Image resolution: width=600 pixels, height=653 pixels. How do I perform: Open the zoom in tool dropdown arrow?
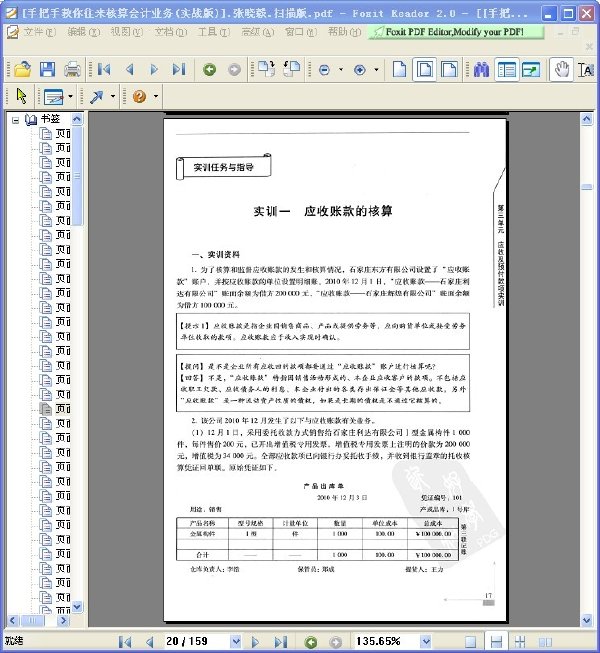(376, 70)
